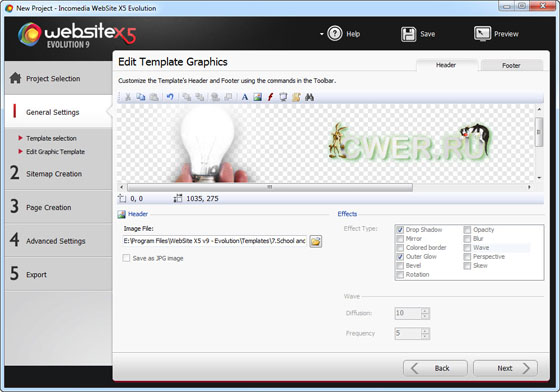This screenshot has height=392, width=560.
Task: Increase the Frequency value with up arrow
Action: [x=425, y=331]
